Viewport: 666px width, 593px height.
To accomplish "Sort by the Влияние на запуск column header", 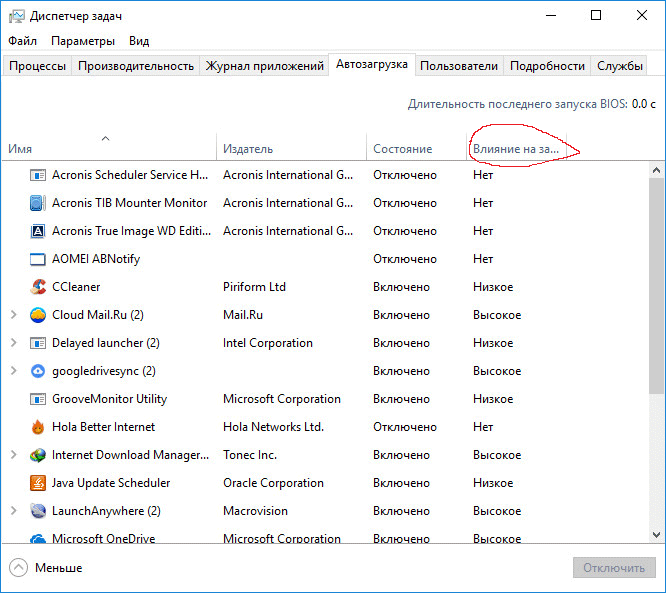I will click(x=516, y=147).
